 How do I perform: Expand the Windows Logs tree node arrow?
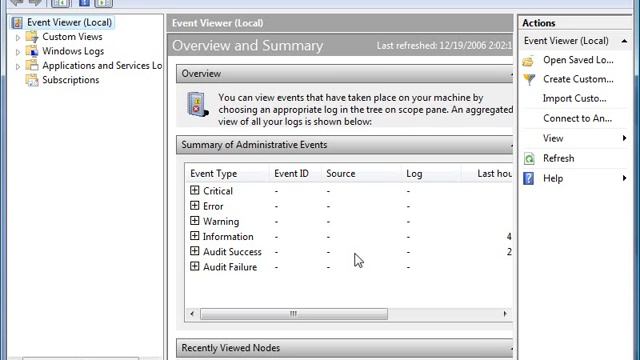(18, 52)
